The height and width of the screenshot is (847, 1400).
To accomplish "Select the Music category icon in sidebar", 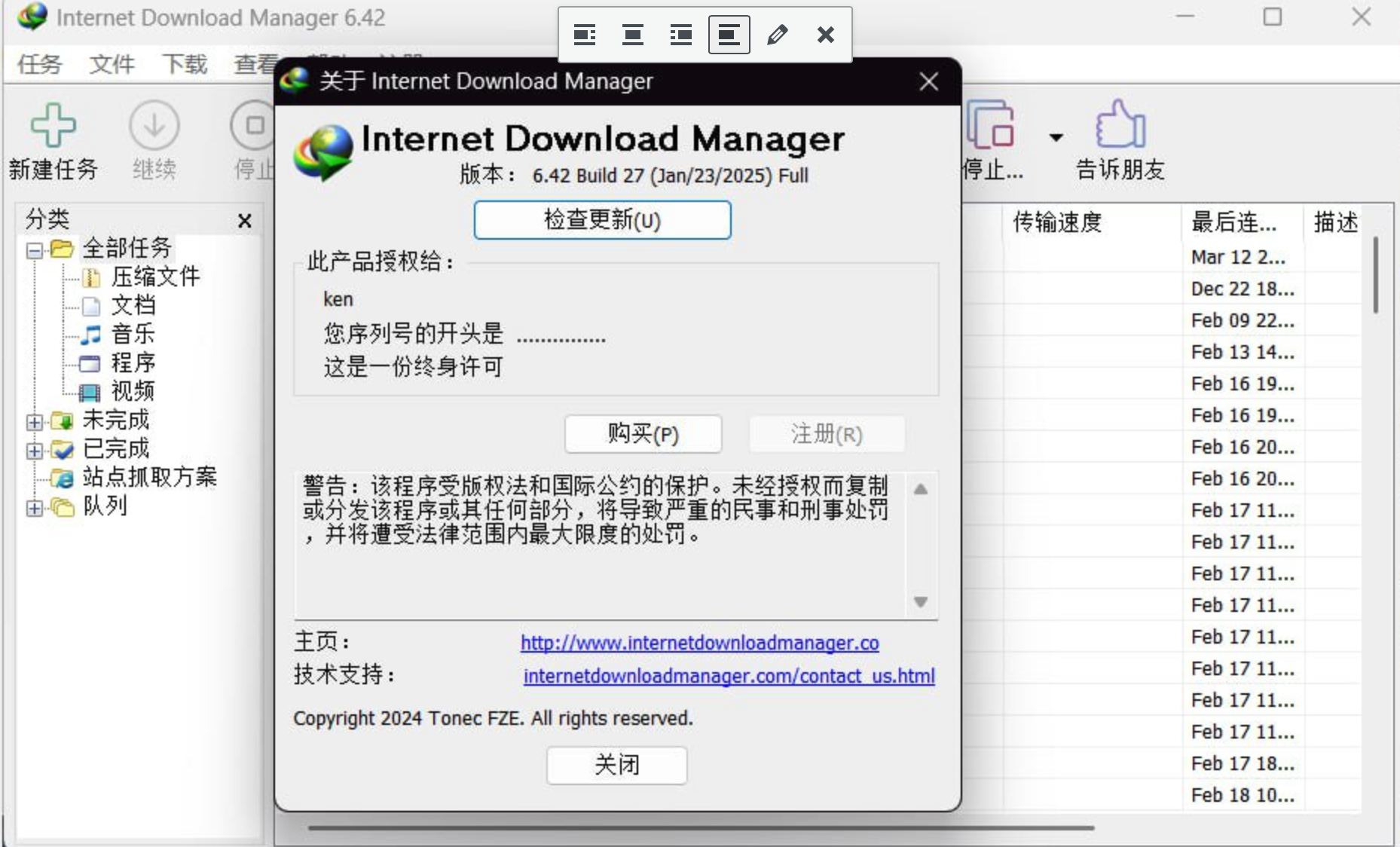I will coord(90,334).
